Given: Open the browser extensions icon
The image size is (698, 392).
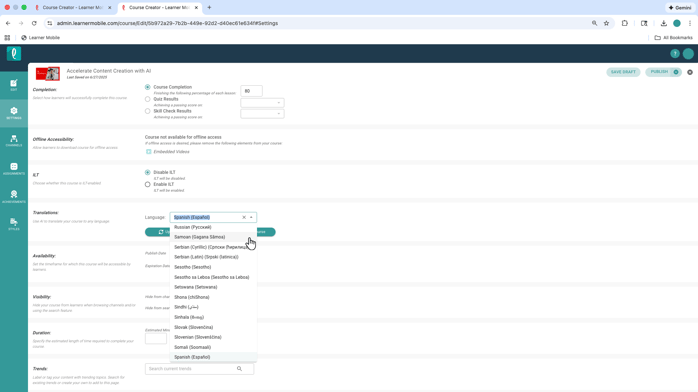Looking at the screenshot, I should (625, 23).
